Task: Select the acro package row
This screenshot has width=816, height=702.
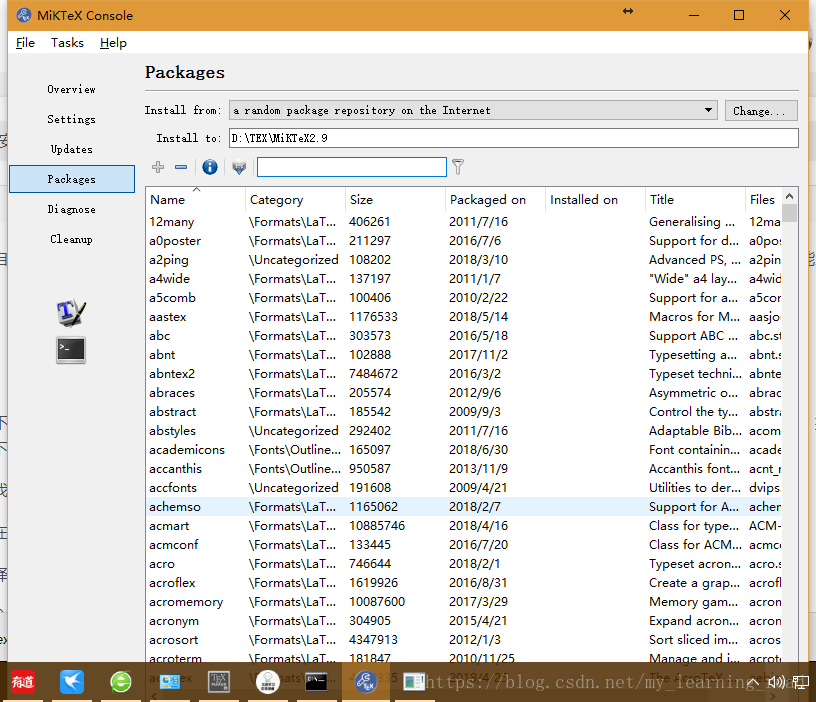Action: (464, 564)
